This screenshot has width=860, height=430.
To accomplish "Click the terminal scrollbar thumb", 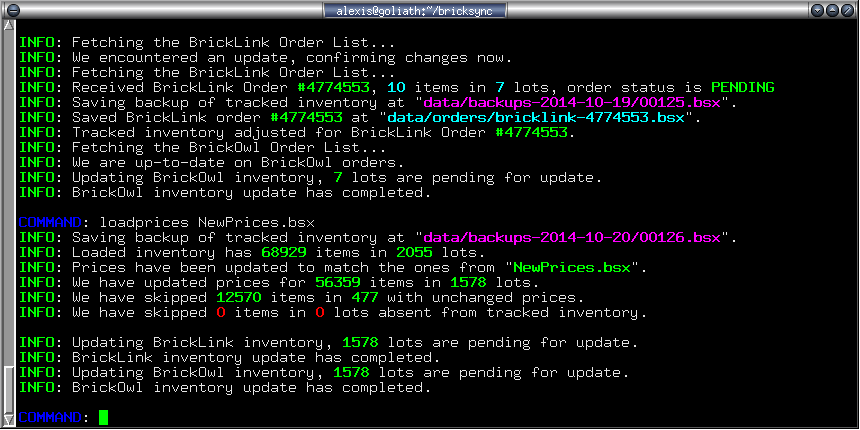I will pos(8,386).
